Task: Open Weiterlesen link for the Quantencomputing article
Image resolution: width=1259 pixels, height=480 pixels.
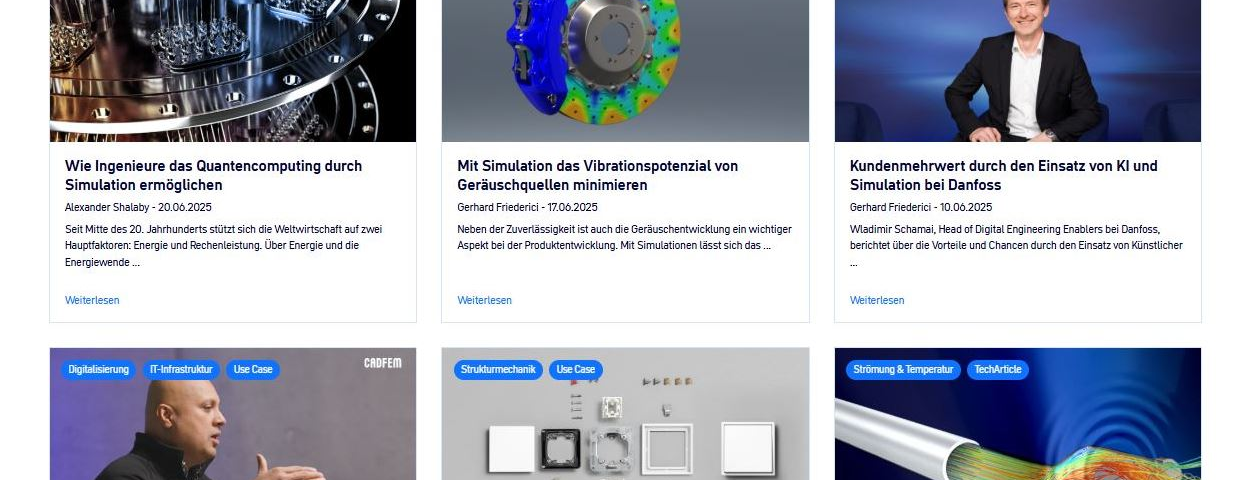Action: click(92, 300)
